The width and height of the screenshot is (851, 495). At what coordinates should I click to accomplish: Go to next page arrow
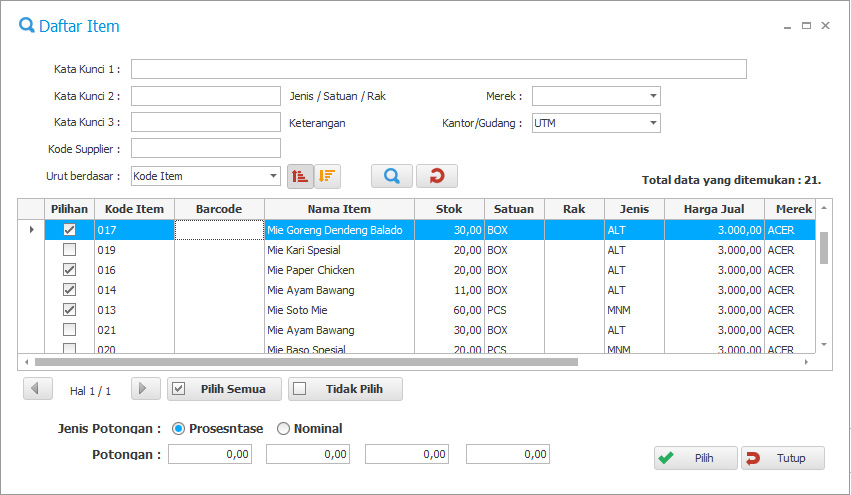(145, 389)
